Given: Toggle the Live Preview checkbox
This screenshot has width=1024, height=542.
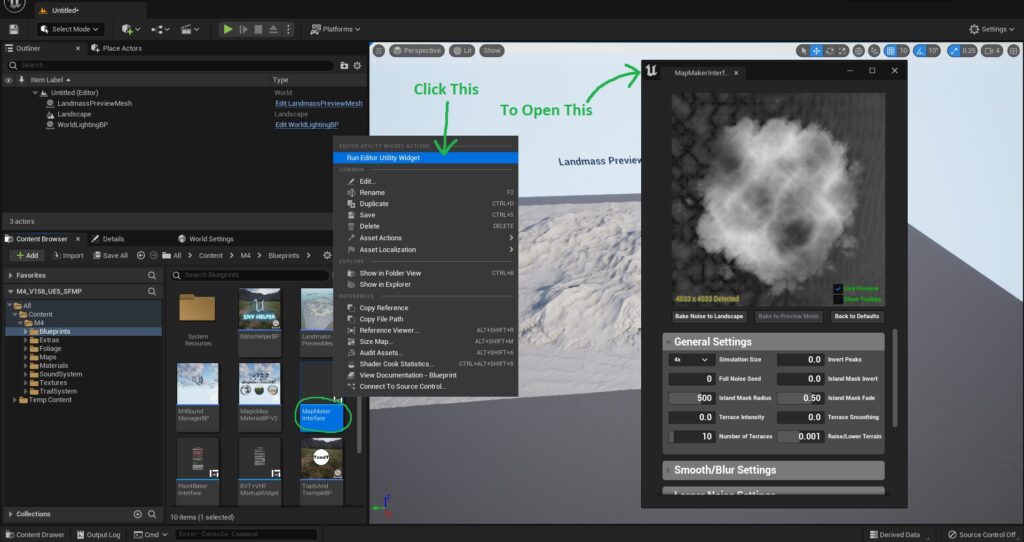Looking at the screenshot, I should click(838, 289).
